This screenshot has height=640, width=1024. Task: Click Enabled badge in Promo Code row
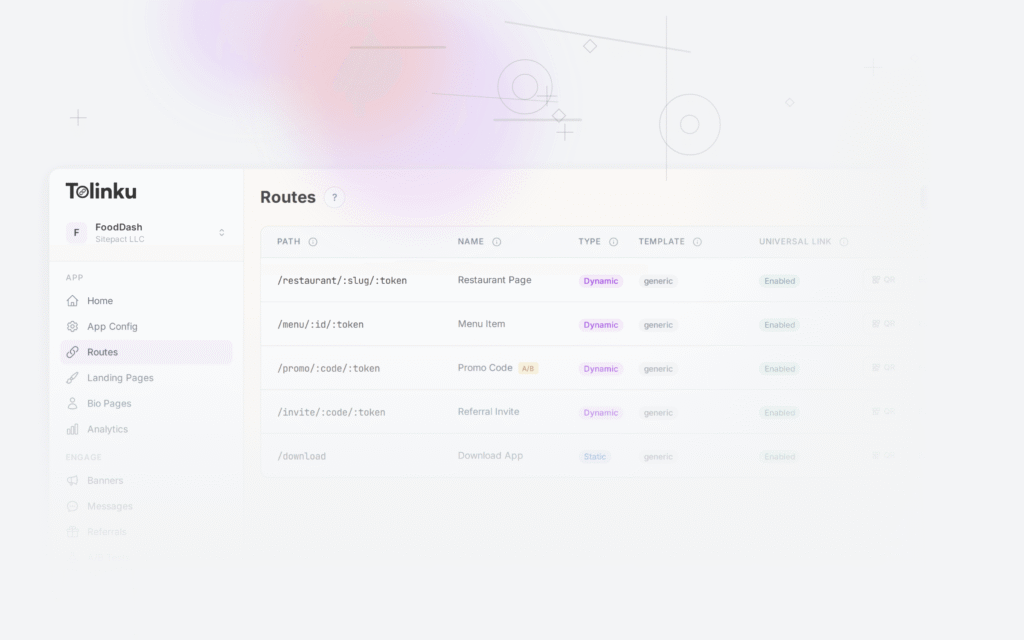click(780, 368)
